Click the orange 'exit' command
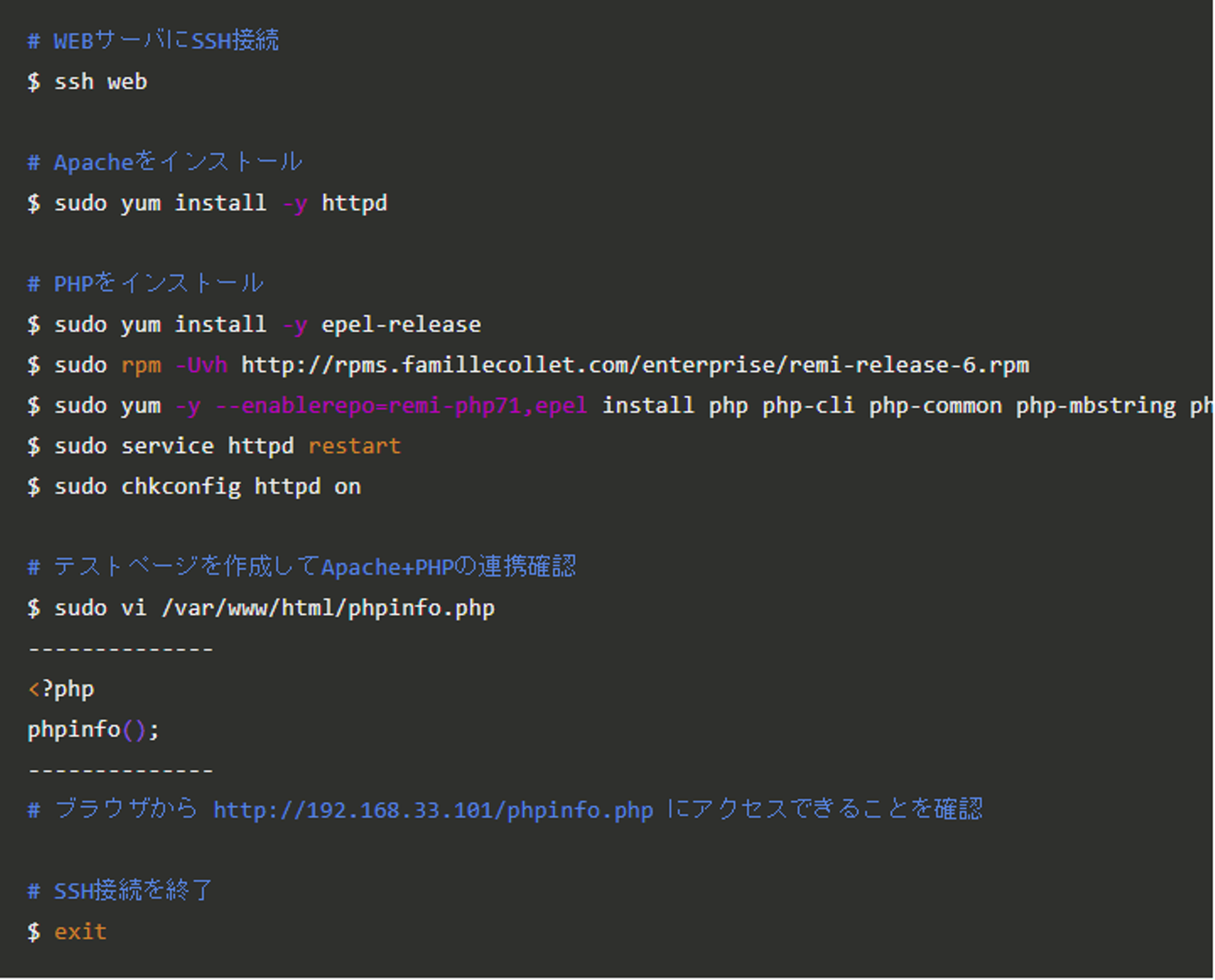This screenshot has height=980, width=1215. click(80, 932)
